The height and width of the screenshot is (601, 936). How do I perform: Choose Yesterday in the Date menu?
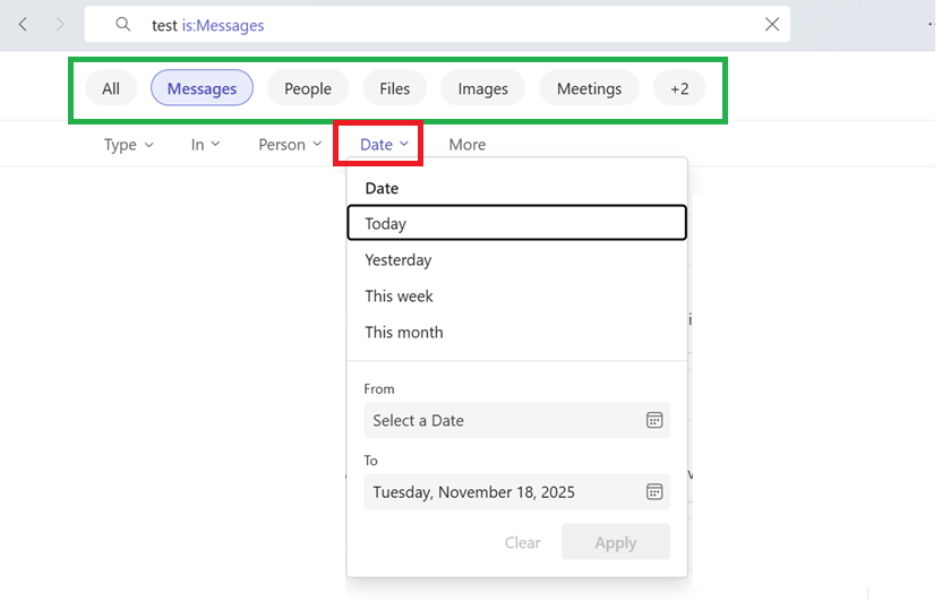pos(517,260)
